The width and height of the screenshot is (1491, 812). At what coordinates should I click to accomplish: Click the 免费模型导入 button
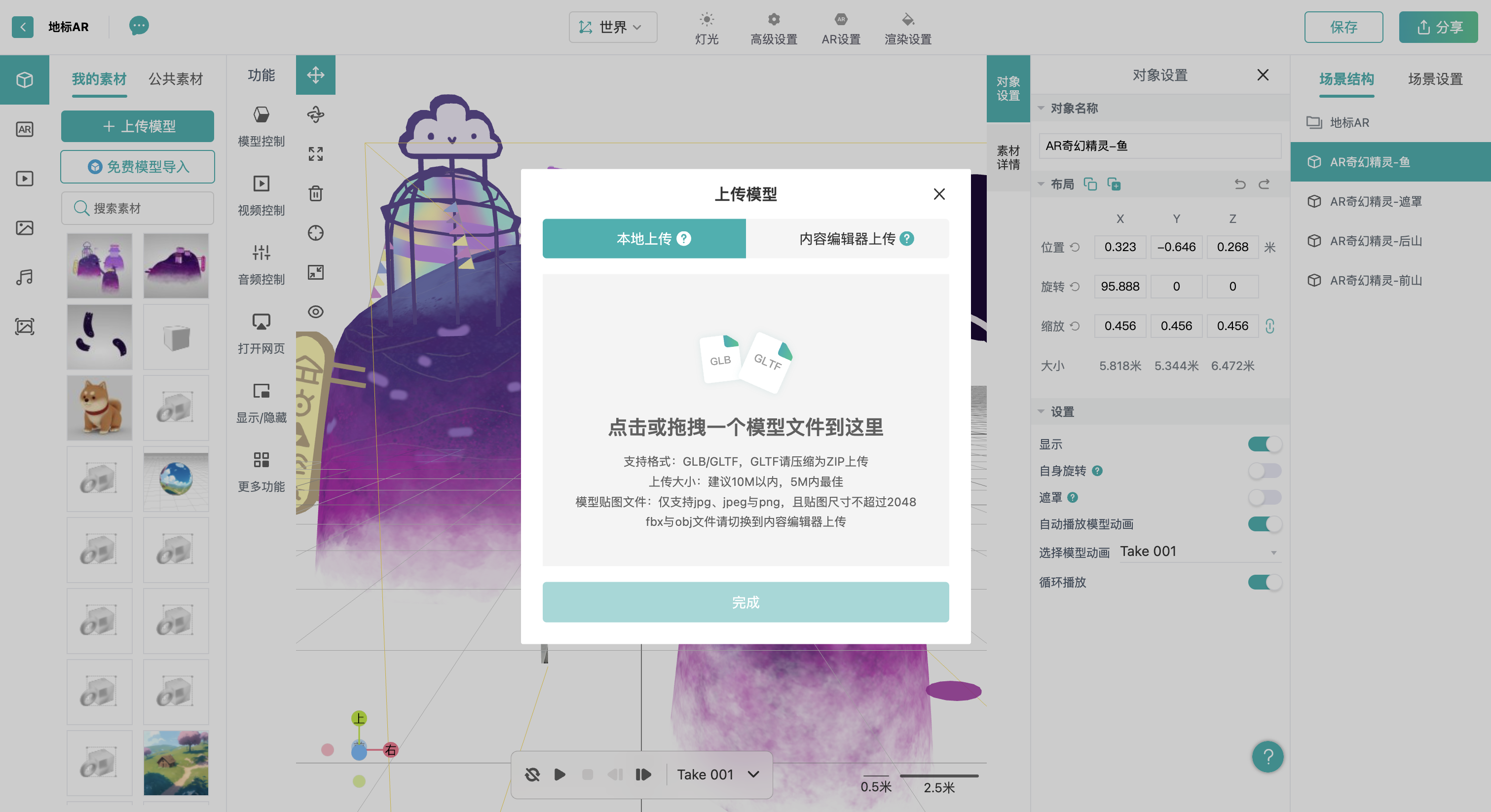[138, 167]
